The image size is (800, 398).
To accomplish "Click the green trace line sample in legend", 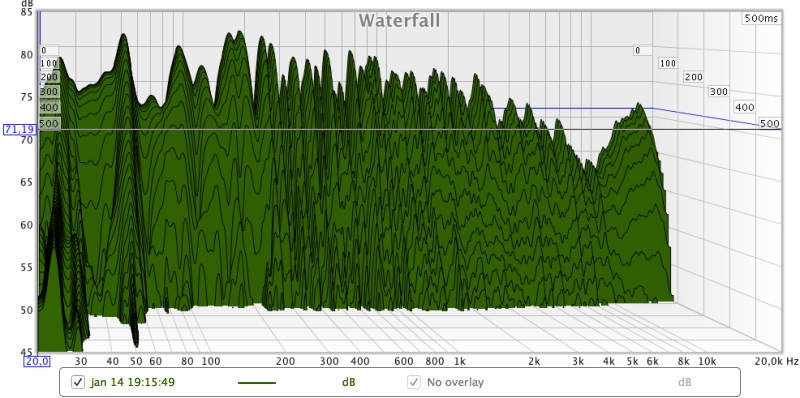I will 257,383.
